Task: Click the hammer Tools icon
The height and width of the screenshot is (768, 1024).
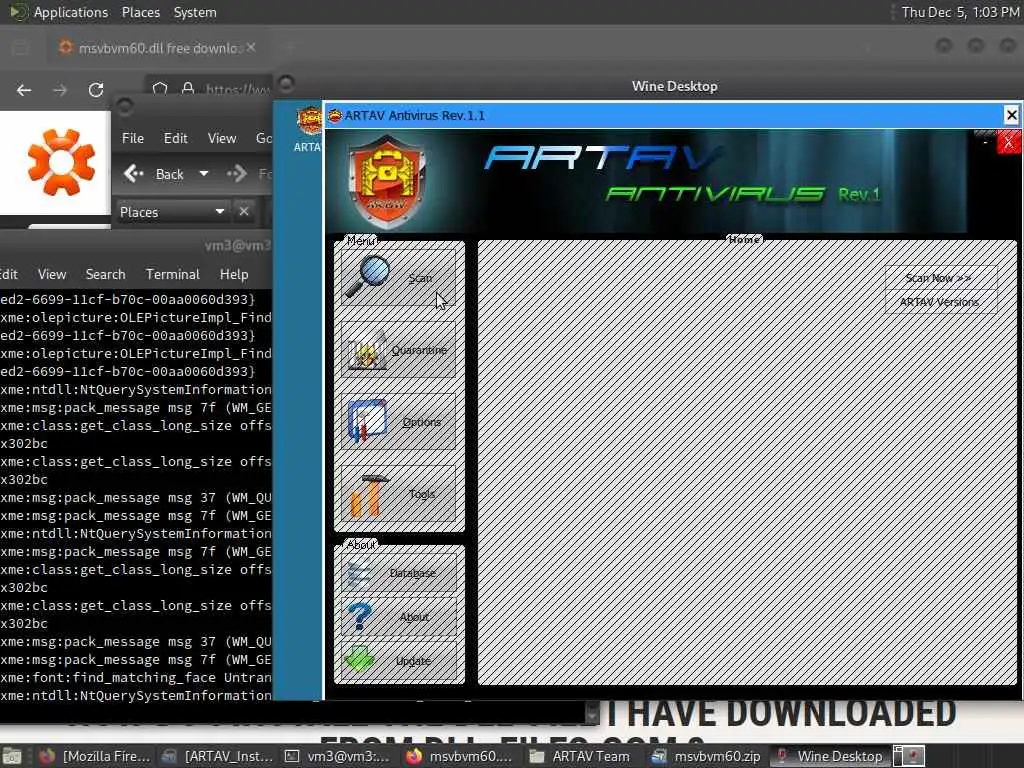Action: click(x=368, y=494)
